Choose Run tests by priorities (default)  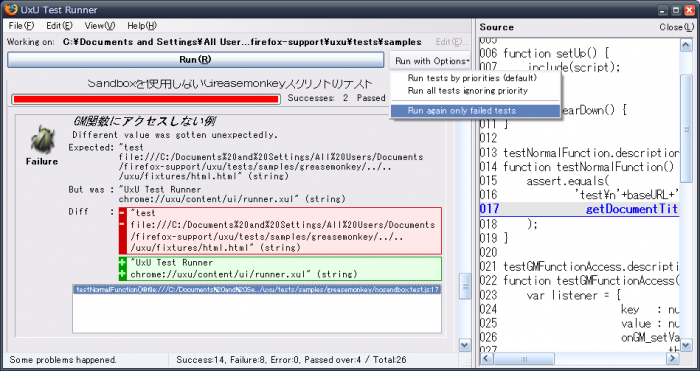pos(472,78)
